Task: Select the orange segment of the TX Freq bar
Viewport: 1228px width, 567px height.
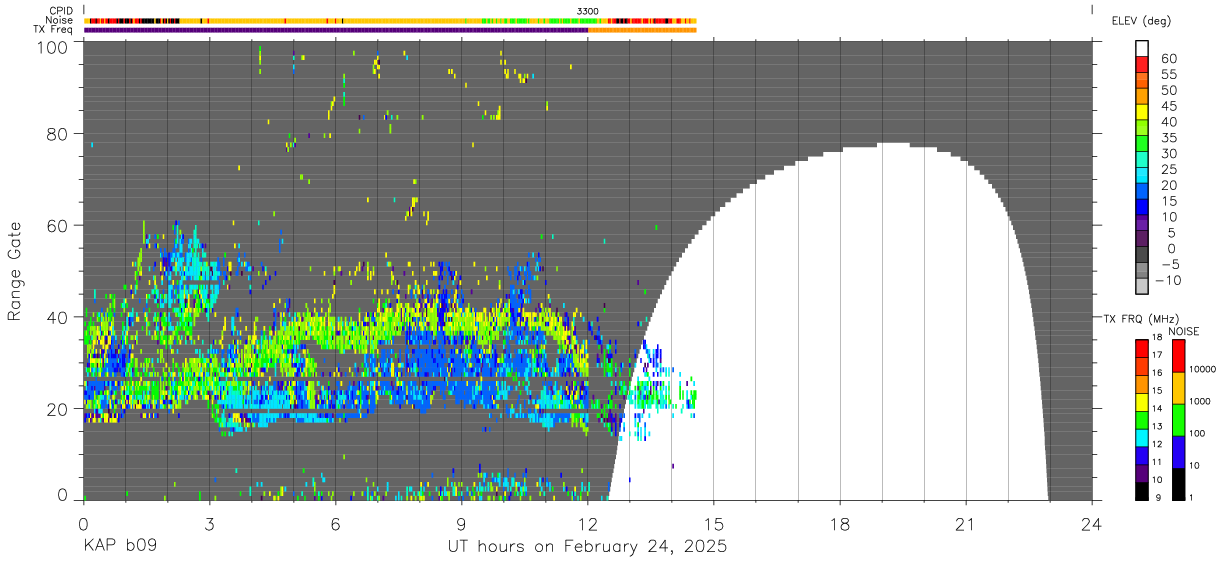Action: tap(642, 29)
